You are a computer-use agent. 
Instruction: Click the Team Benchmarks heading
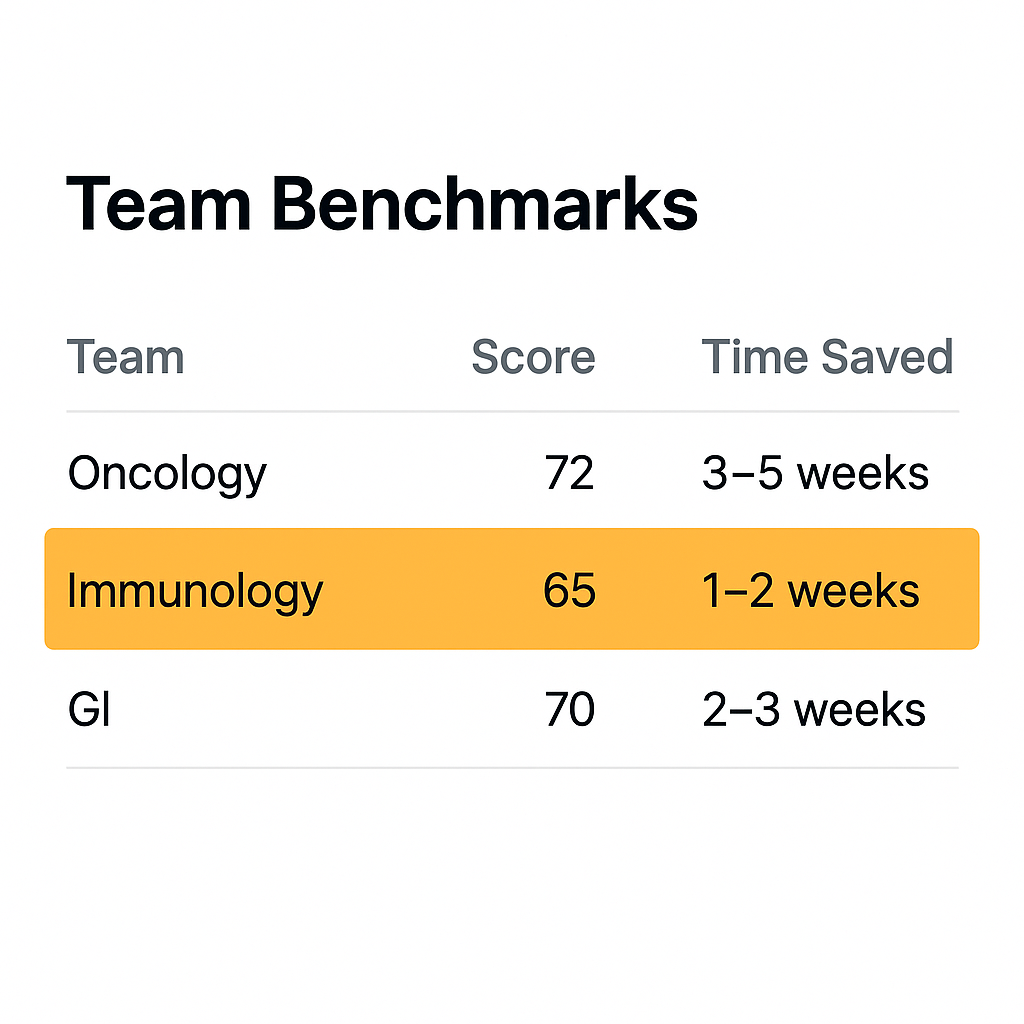pos(382,204)
